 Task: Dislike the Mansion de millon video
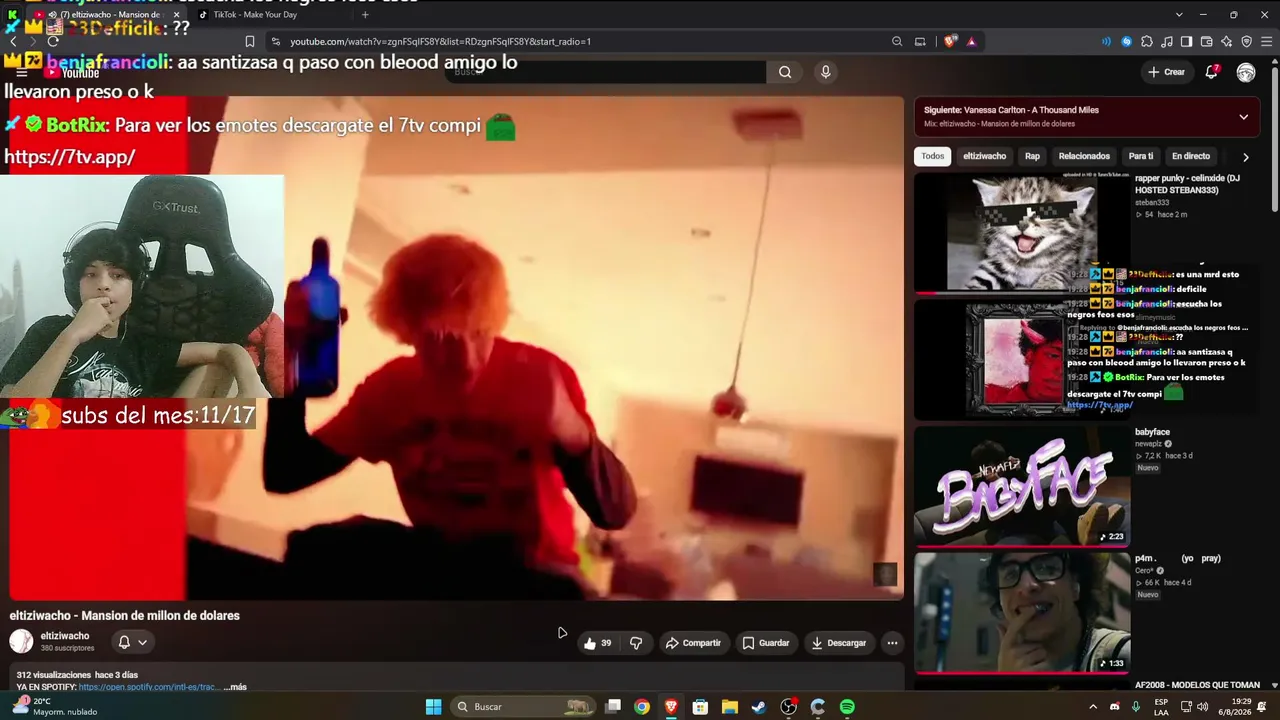click(636, 643)
